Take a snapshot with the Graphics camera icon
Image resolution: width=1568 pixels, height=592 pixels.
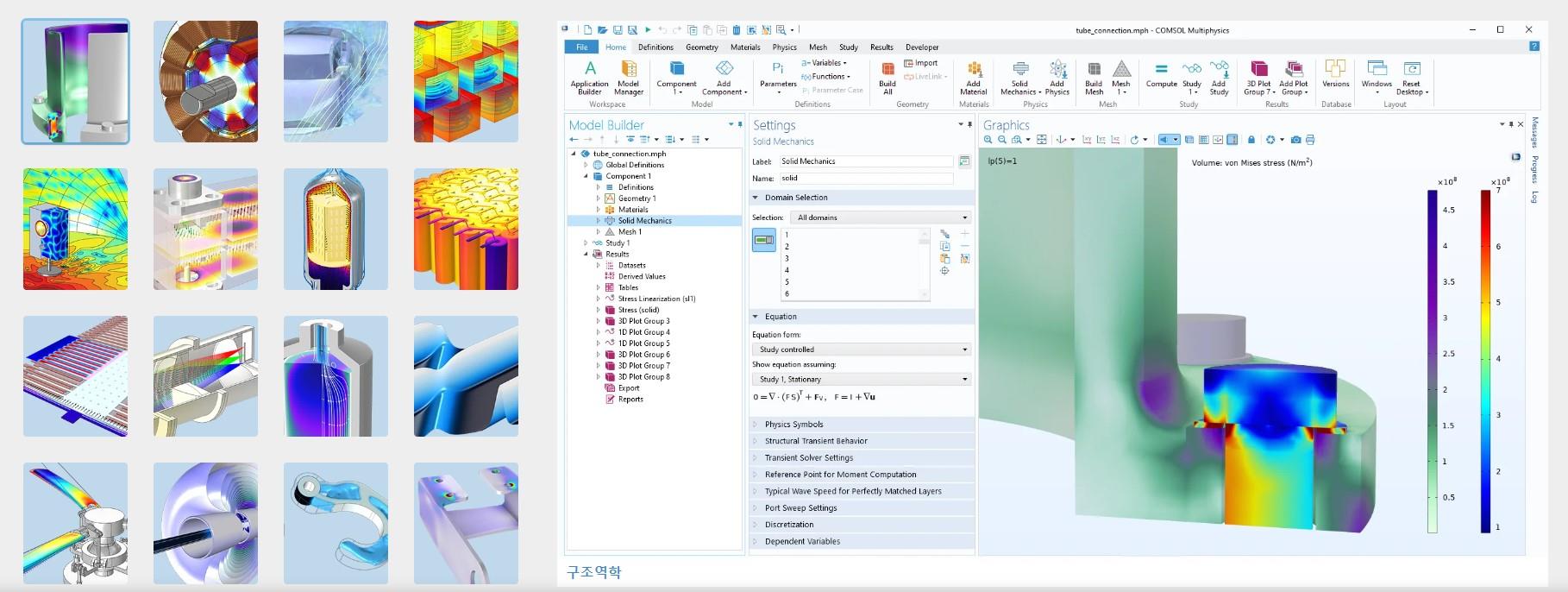coord(1295,140)
